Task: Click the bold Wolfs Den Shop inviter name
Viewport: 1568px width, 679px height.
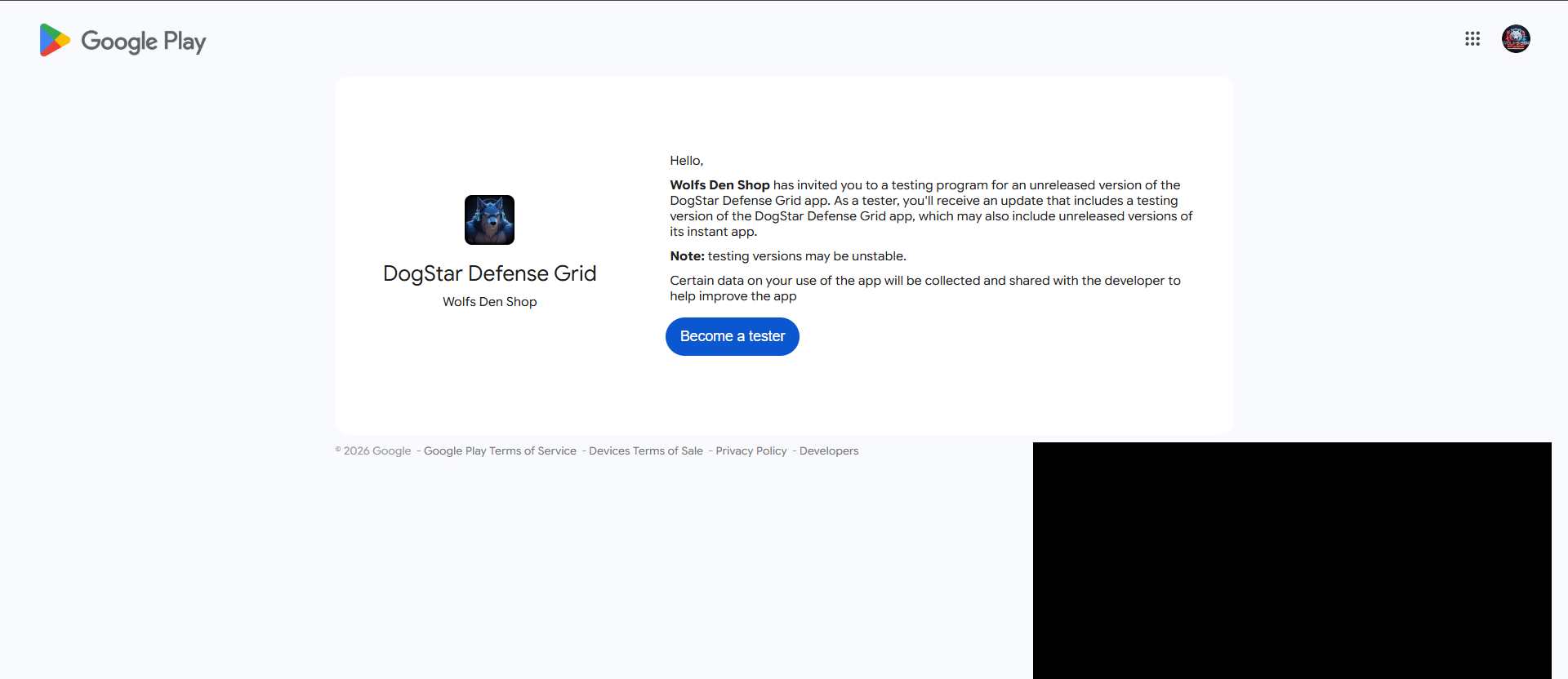Action: (719, 185)
